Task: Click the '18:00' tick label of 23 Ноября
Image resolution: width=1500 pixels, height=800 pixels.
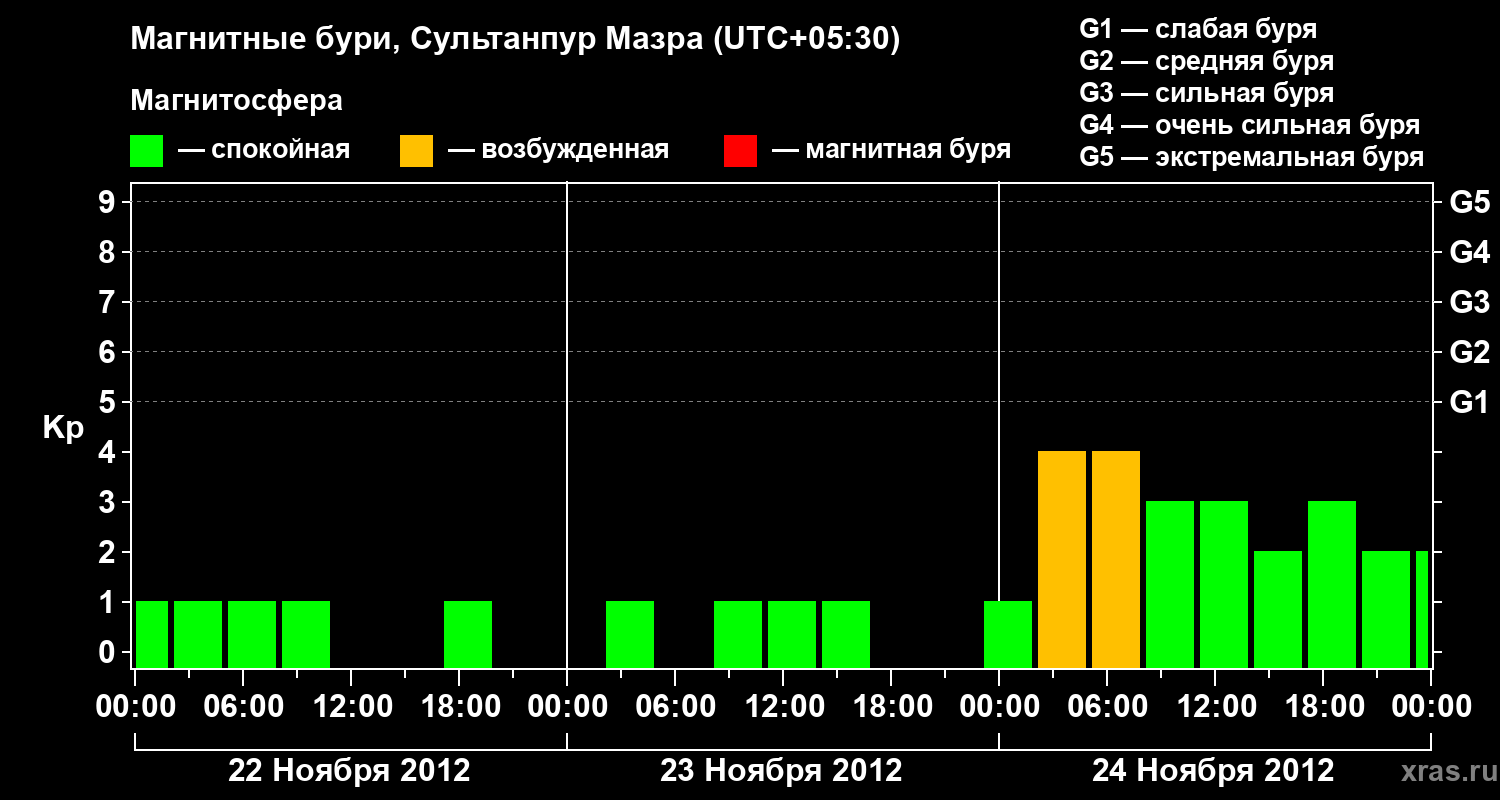Action: (x=891, y=707)
